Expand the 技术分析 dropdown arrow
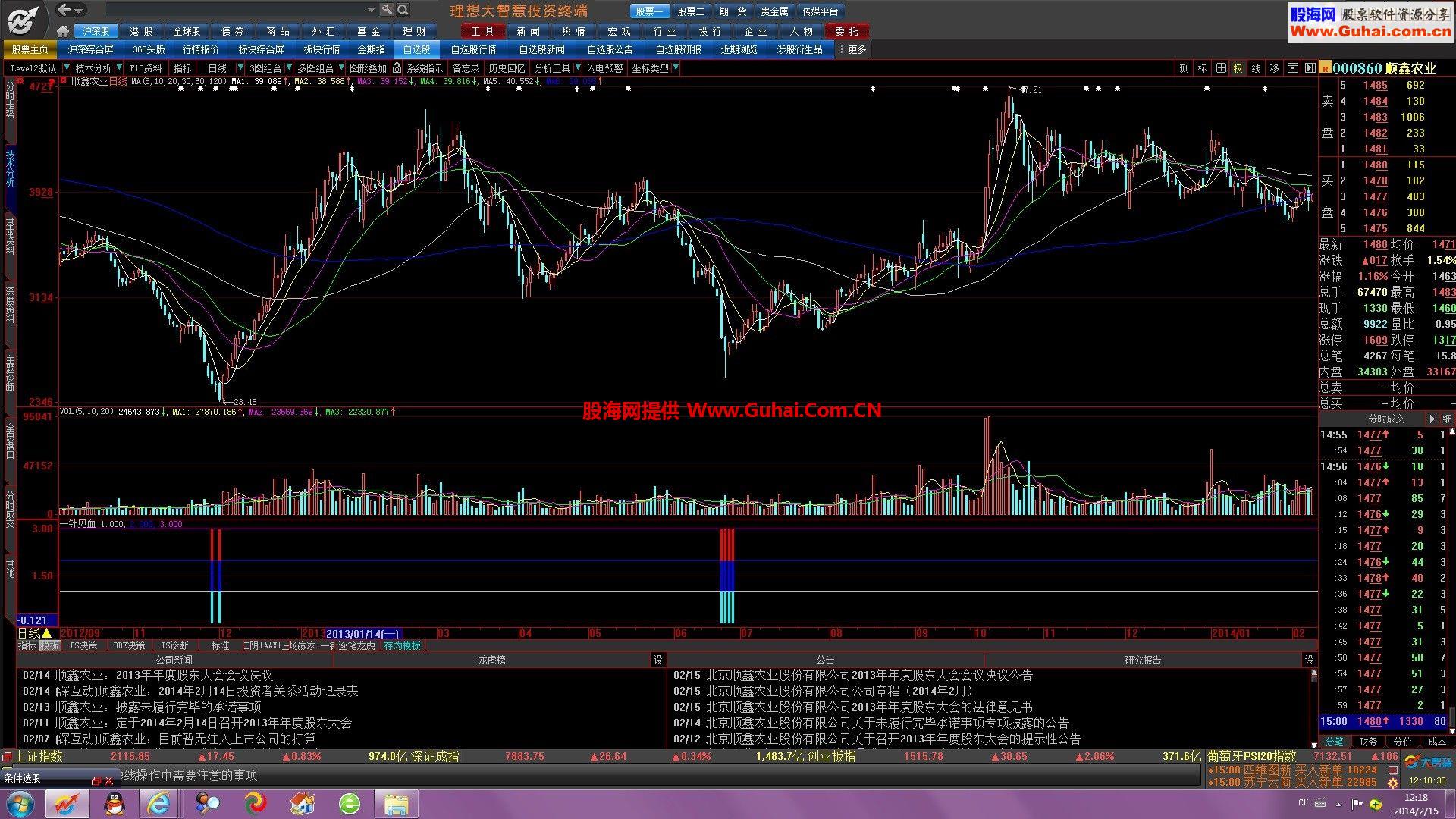This screenshot has height=819, width=1456. coord(118,68)
